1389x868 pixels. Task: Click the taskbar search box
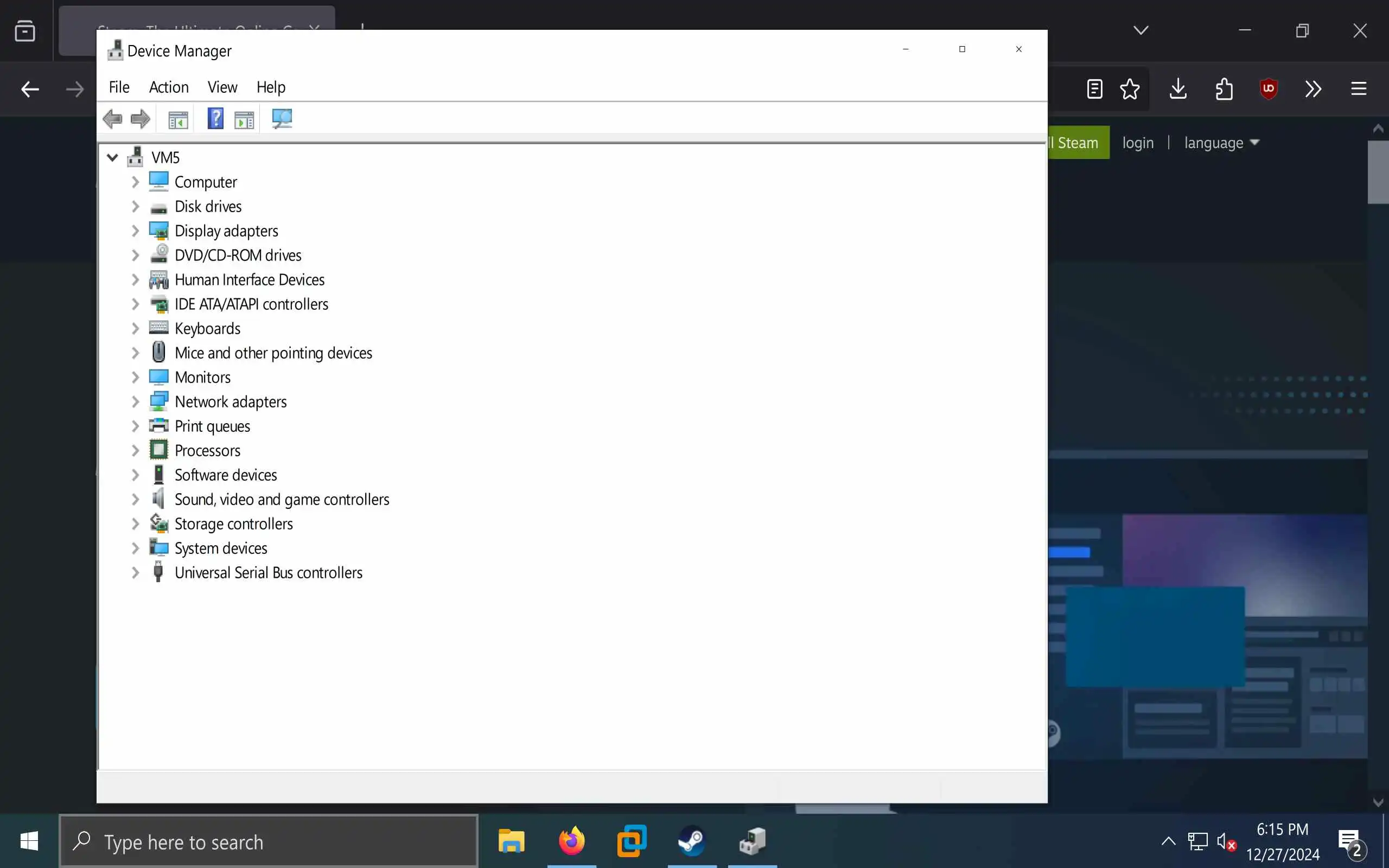(269, 841)
